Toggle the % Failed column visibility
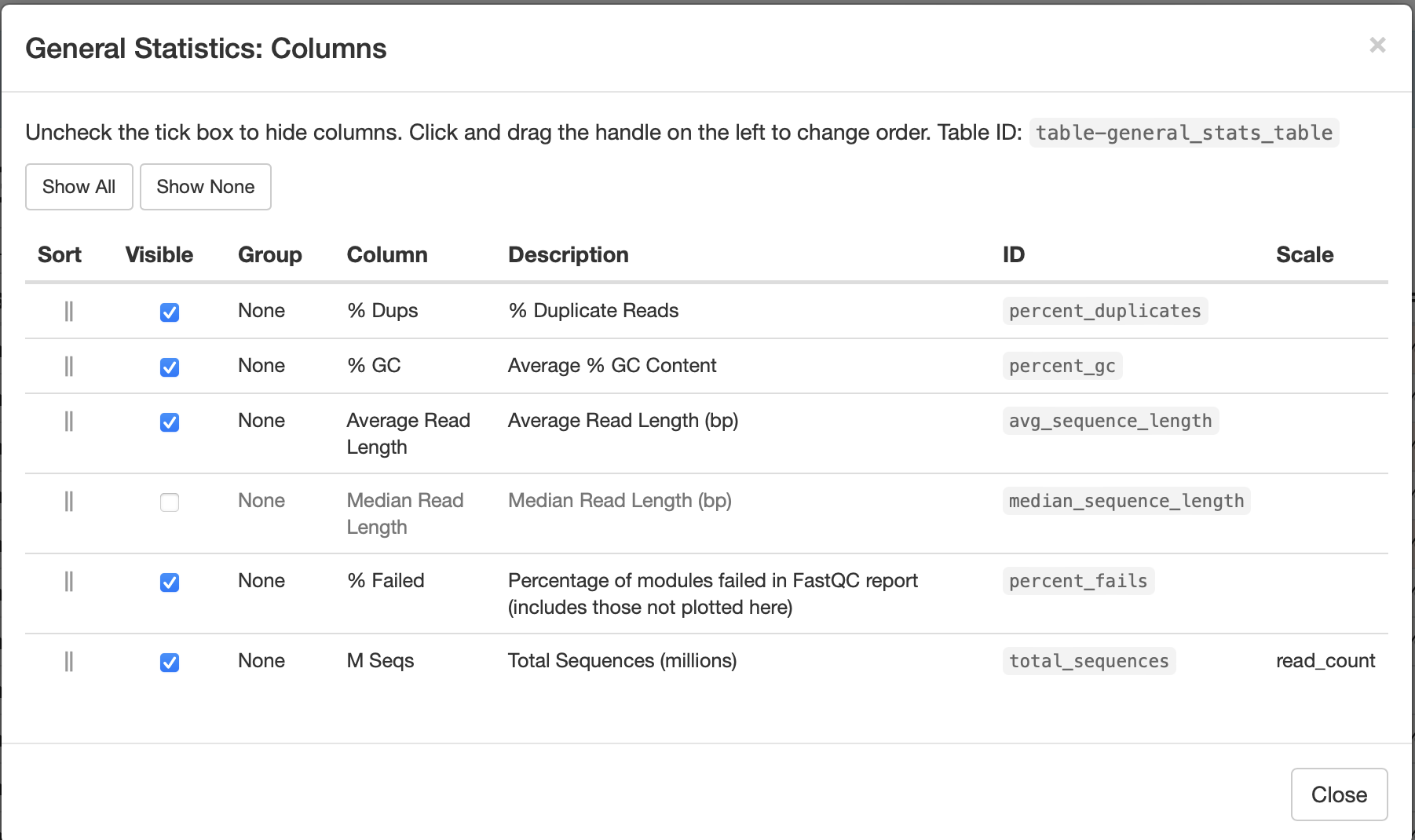Image resolution: width=1415 pixels, height=840 pixels. tap(170, 583)
